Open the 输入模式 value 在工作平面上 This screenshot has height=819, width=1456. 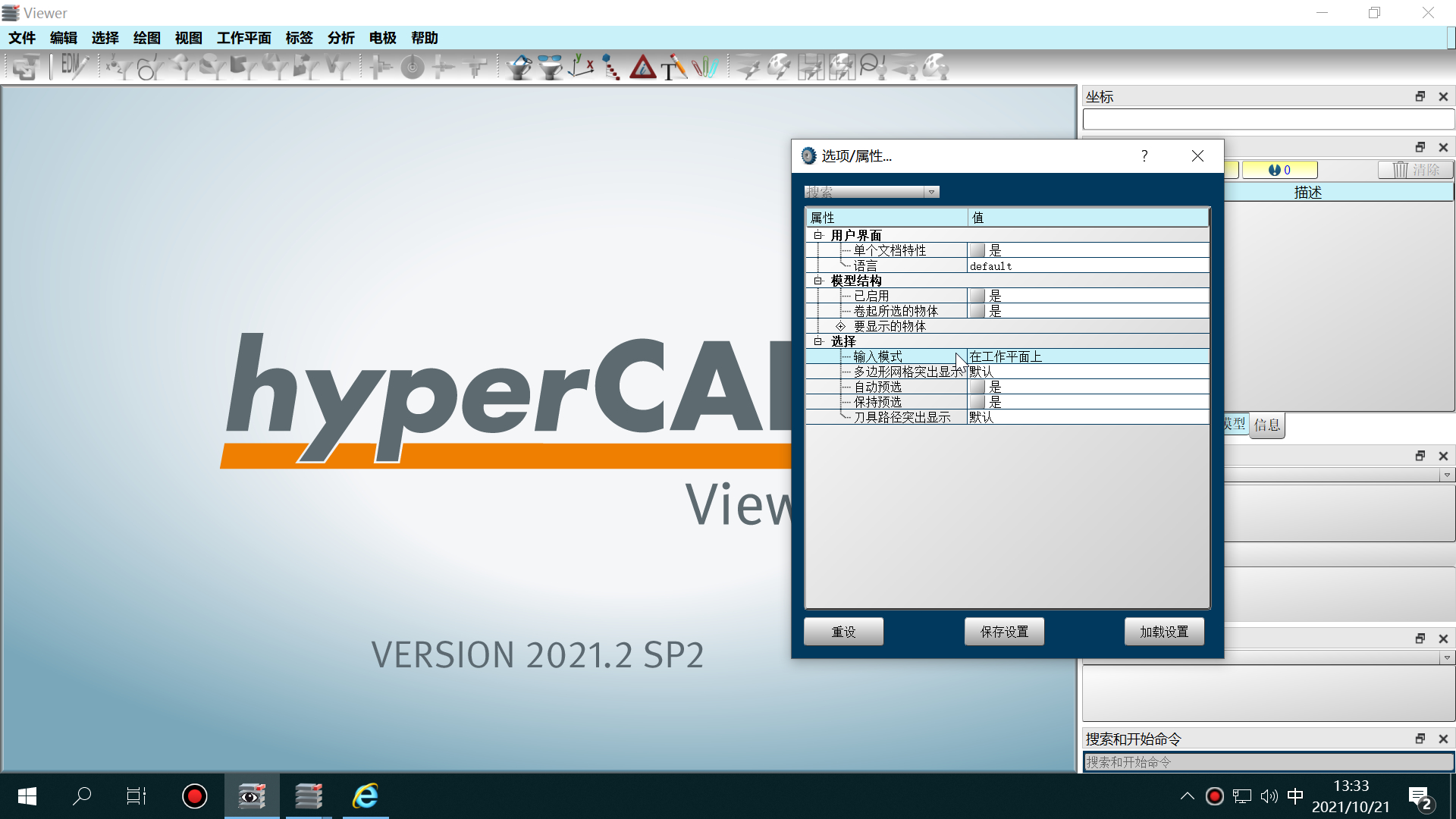[x=1087, y=356]
